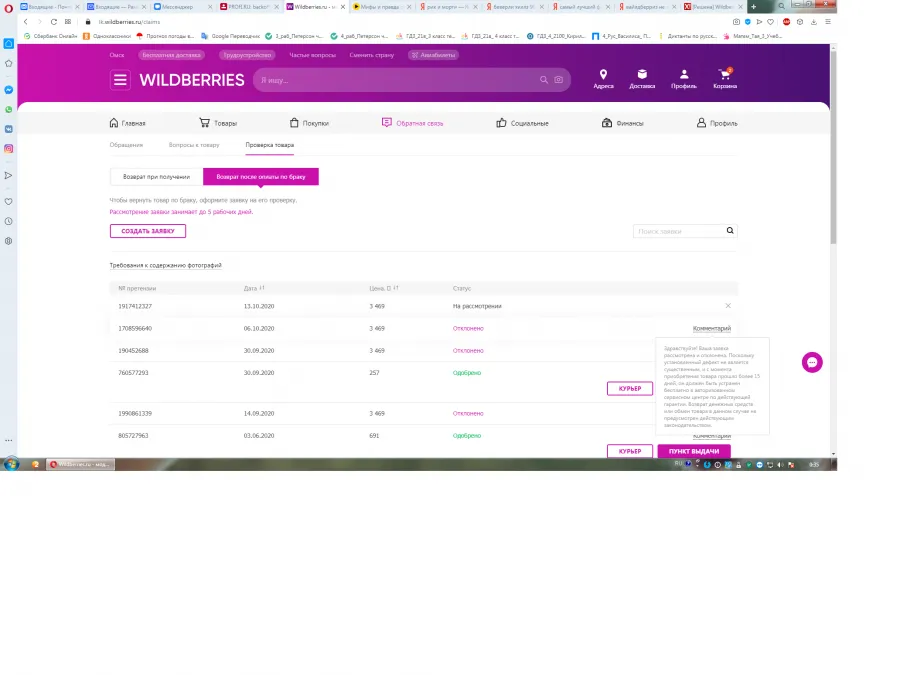Click the СОЗДАТЬ ЗАЯВКУ button
This screenshot has height=675, width=900.
tap(148, 231)
